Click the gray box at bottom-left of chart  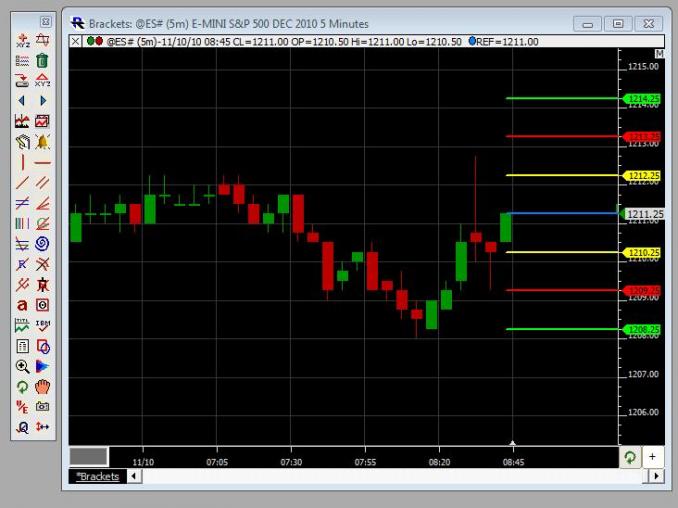point(88,456)
